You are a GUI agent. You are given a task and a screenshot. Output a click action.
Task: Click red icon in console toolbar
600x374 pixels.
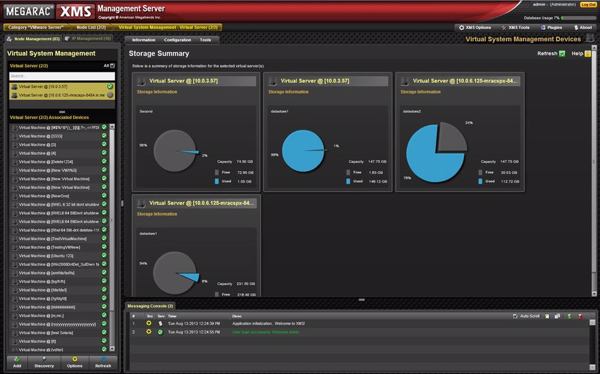(x=580, y=316)
